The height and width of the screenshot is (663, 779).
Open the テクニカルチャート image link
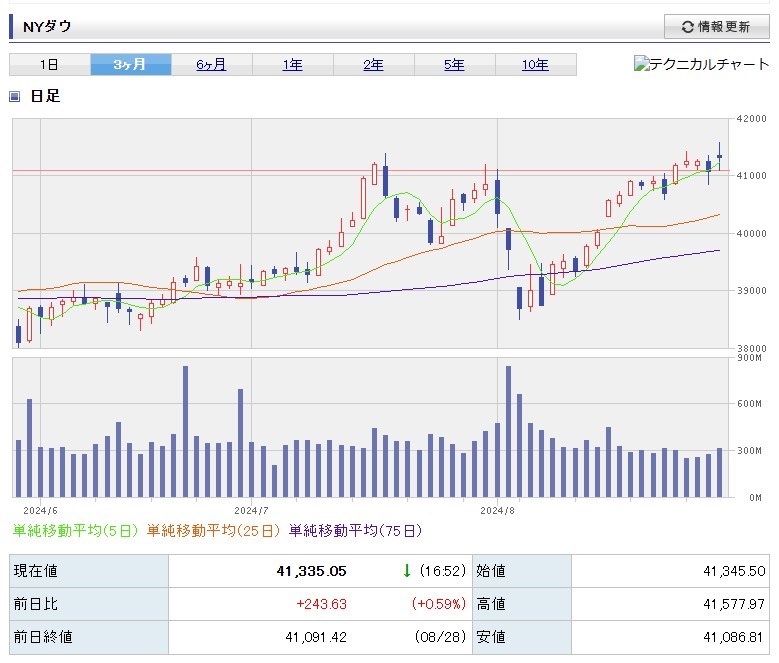[701, 64]
